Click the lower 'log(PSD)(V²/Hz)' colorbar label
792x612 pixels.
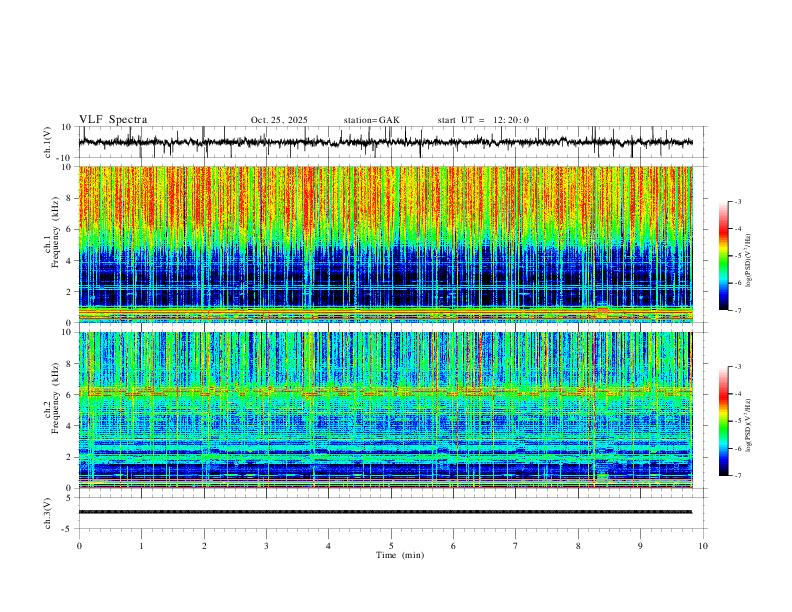[749, 425]
